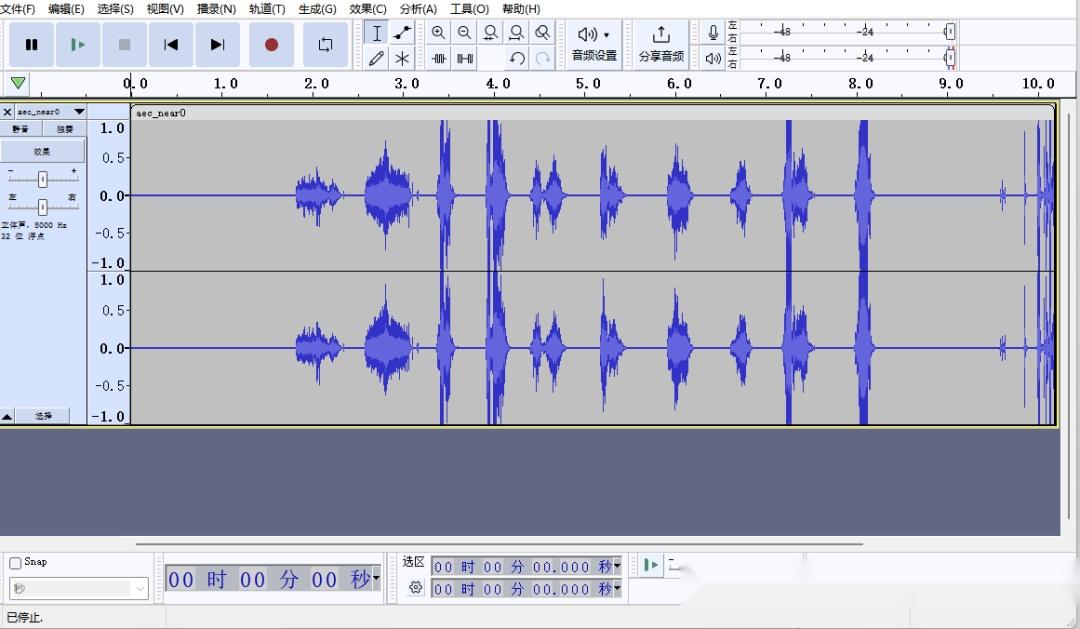Open the 播录(N) menu
1080x629 pixels.
(x=216, y=9)
